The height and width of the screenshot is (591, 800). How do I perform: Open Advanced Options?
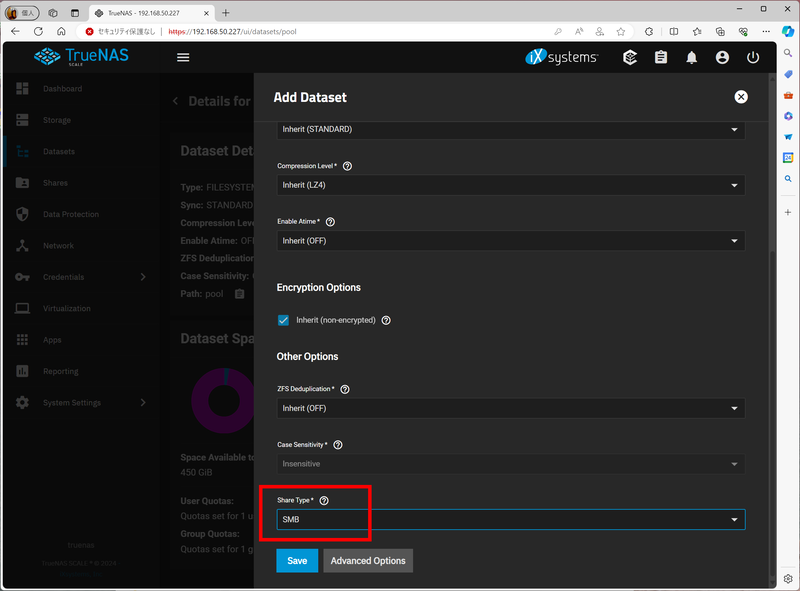[x=368, y=561]
